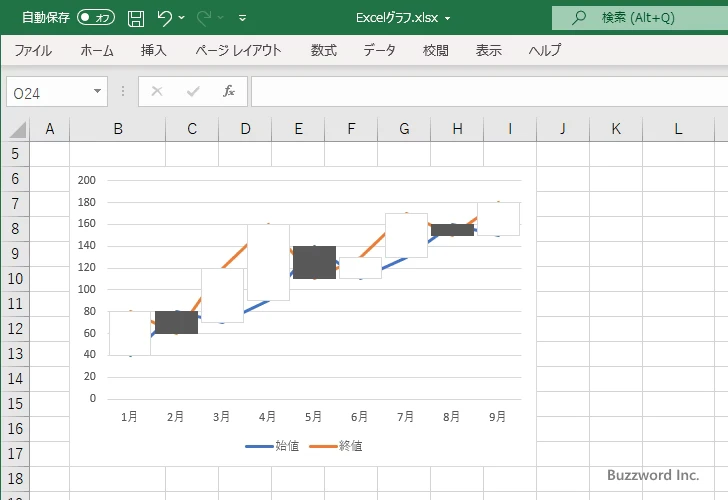Switch to the 表示 tab
This screenshot has width=728, height=500.
coord(488,50)
